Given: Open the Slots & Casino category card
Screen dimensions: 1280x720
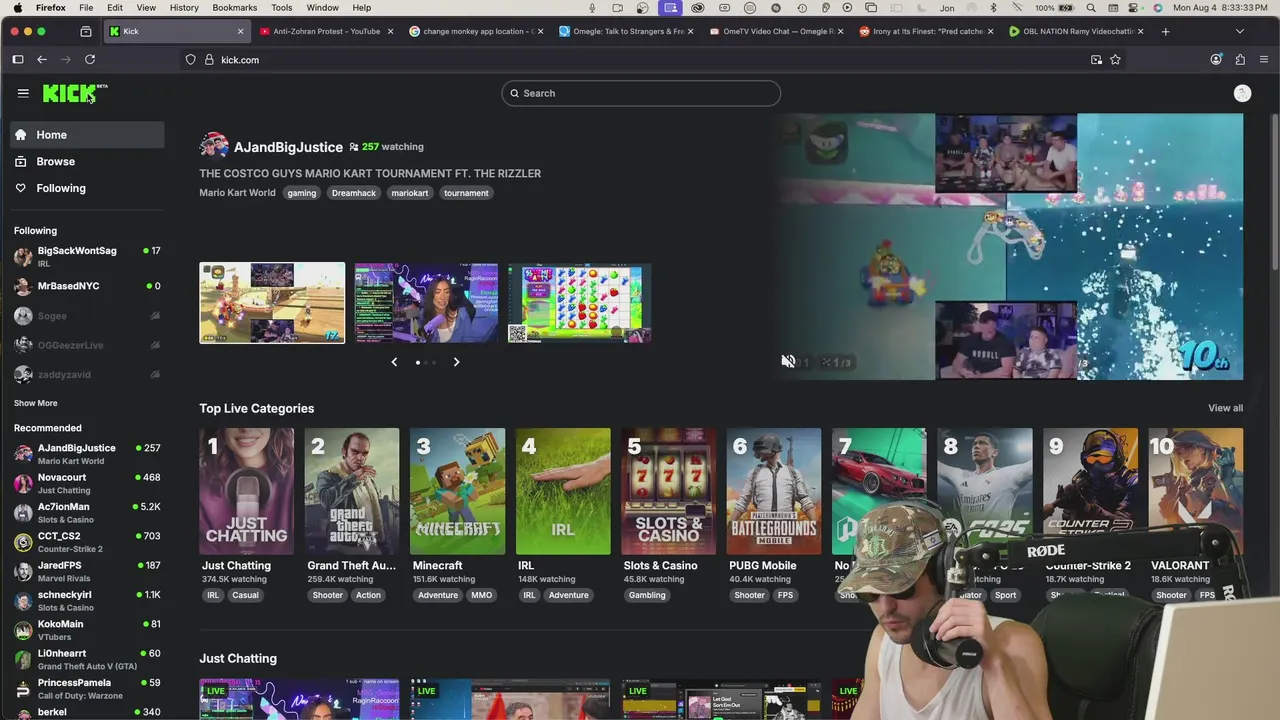Looking at the screenshot, I should click(x=668, y=491).
